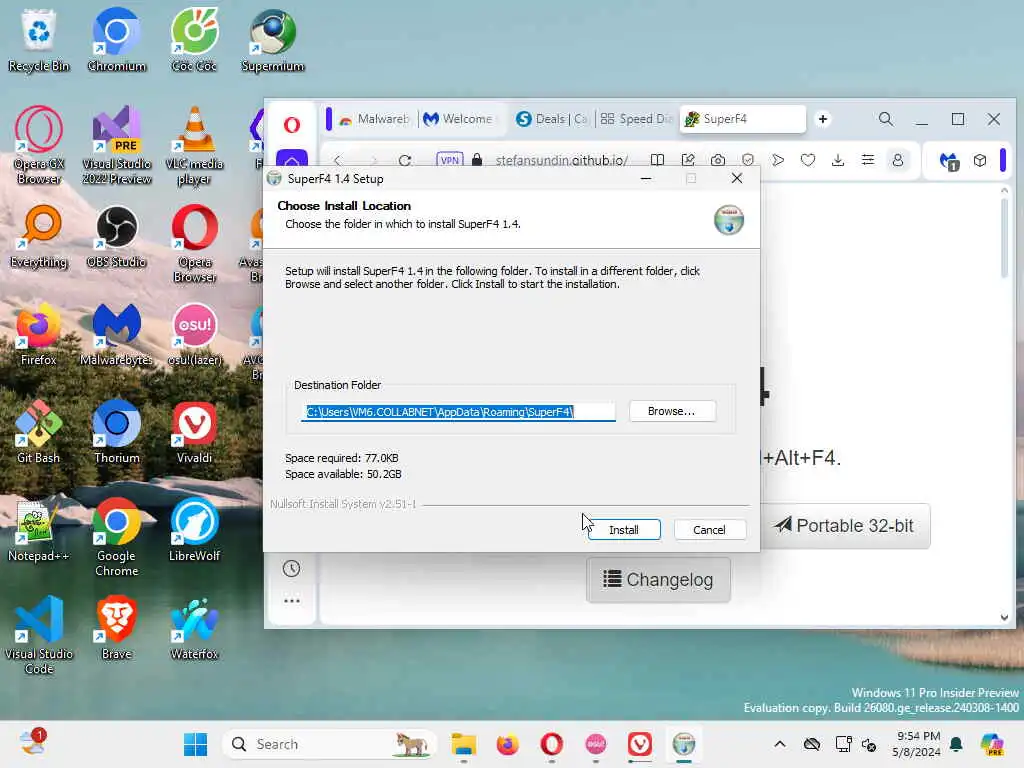Click the edit page icon in address bar
The image size is (1024, 768).
[688, 160]
